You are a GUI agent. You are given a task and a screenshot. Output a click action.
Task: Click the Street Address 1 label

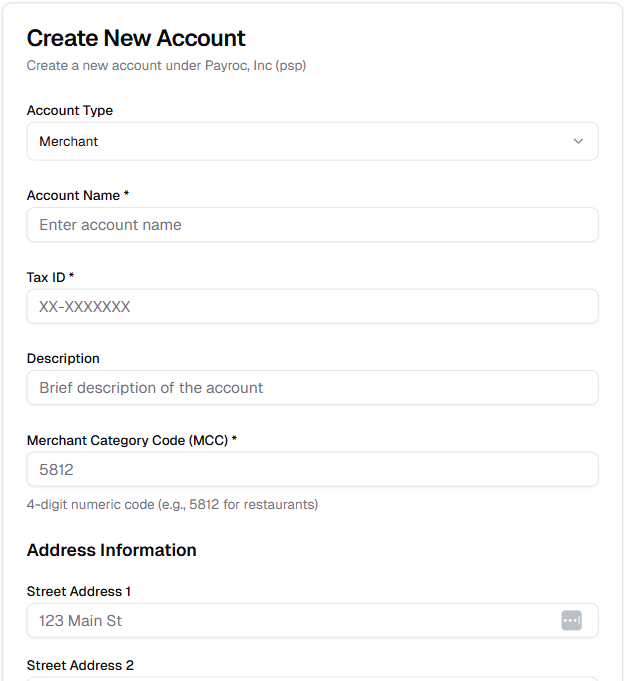tap(80, 592)
